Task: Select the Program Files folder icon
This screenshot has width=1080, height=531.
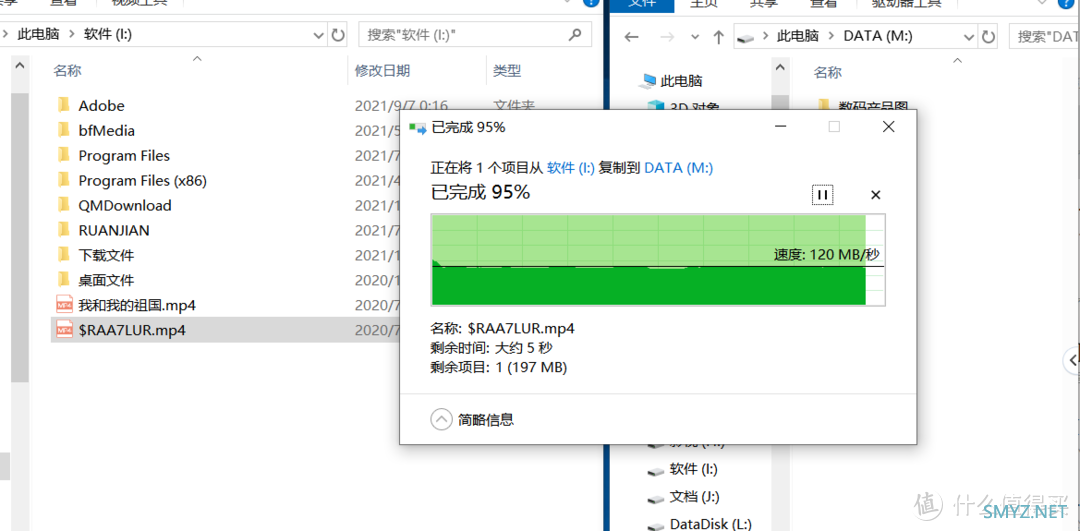Action: click(64, 155)
